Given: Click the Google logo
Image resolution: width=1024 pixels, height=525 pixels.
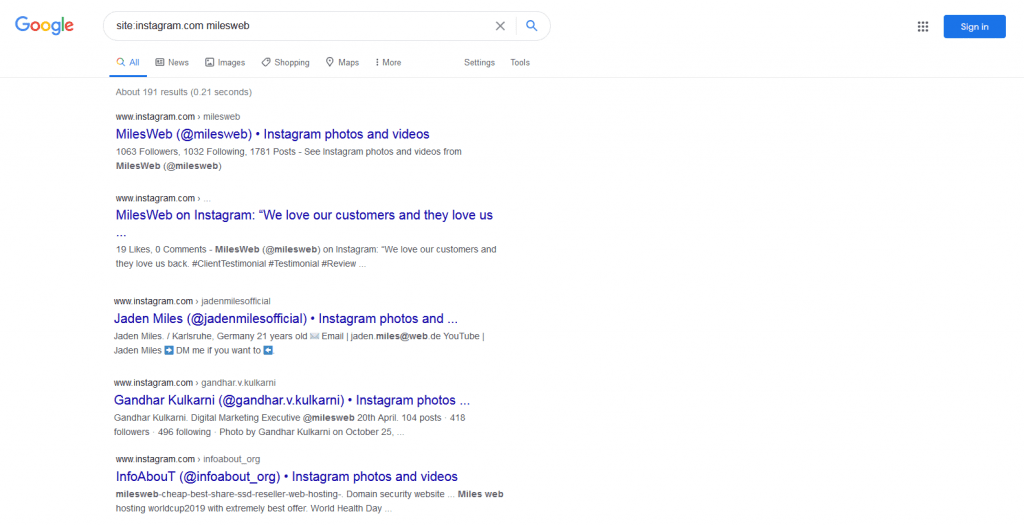Looking at the screenshot, I should tap(44, 25).
